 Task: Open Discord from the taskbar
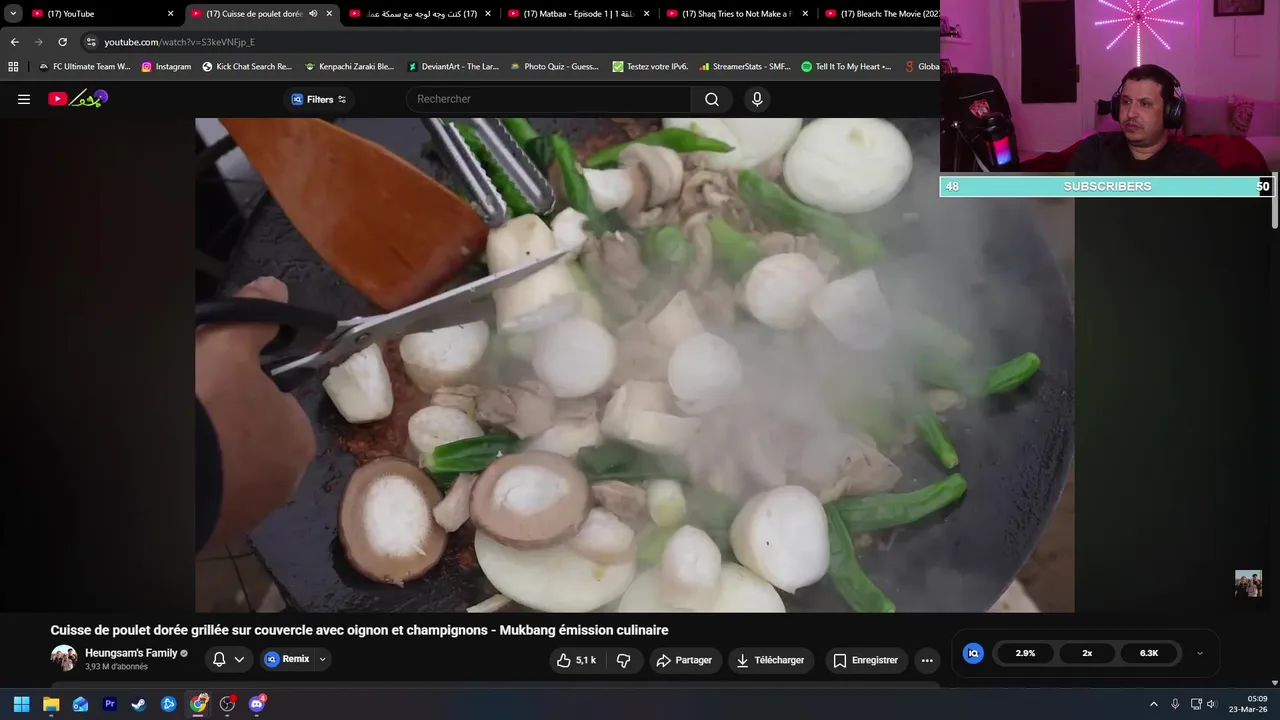[256, 704]
